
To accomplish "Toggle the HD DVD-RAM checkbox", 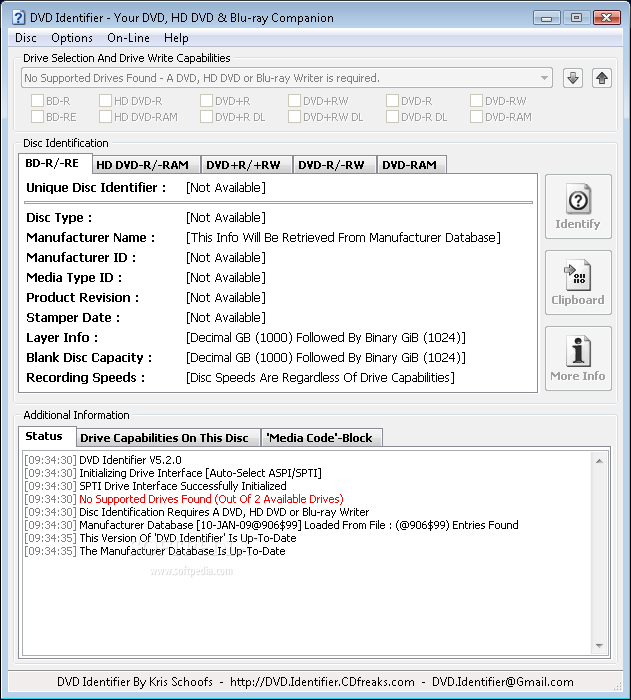I will pos(105,117).
